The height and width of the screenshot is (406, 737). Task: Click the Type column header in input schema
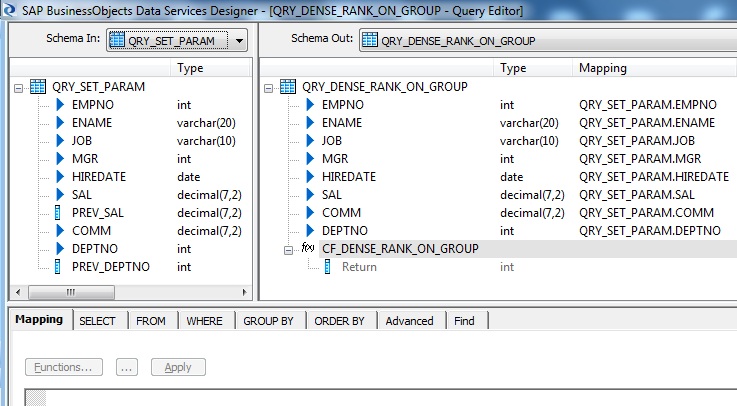click(x=210, y=68)
